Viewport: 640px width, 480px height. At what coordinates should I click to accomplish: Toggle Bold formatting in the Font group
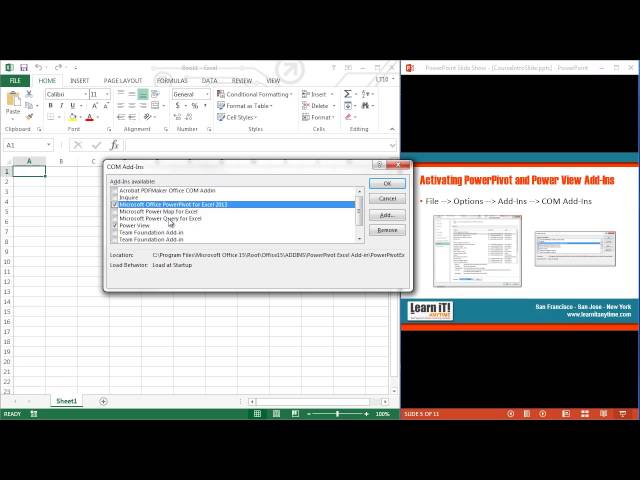coord(49,105)
